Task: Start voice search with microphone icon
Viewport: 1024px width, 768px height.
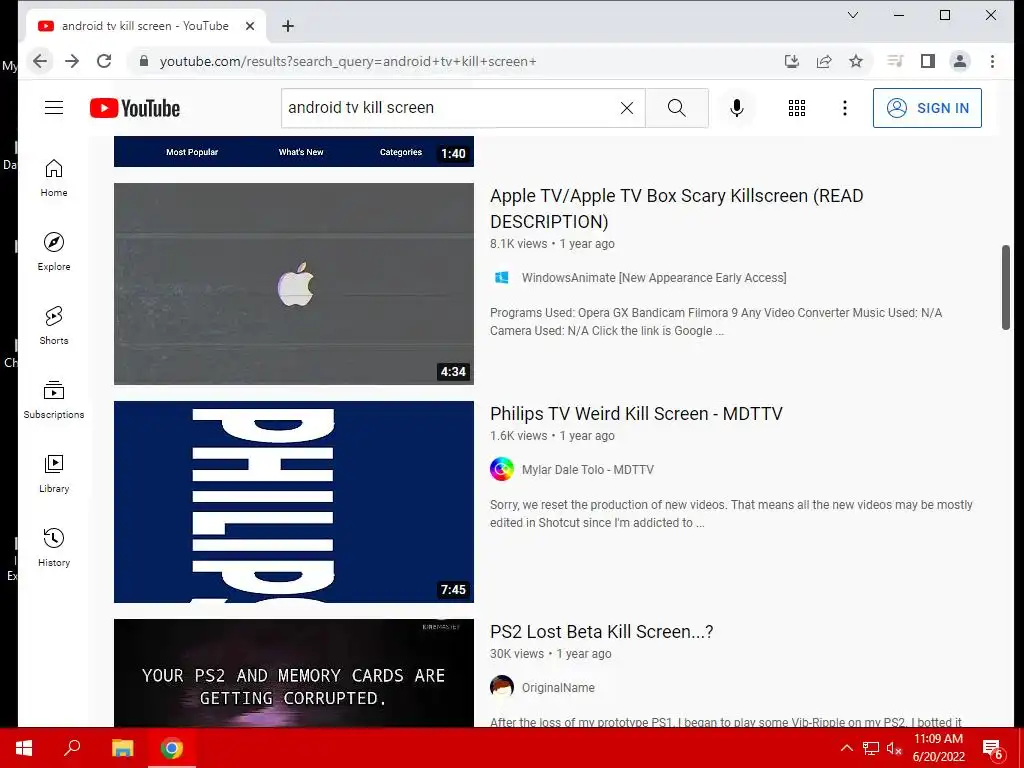Action: point(737,108)
